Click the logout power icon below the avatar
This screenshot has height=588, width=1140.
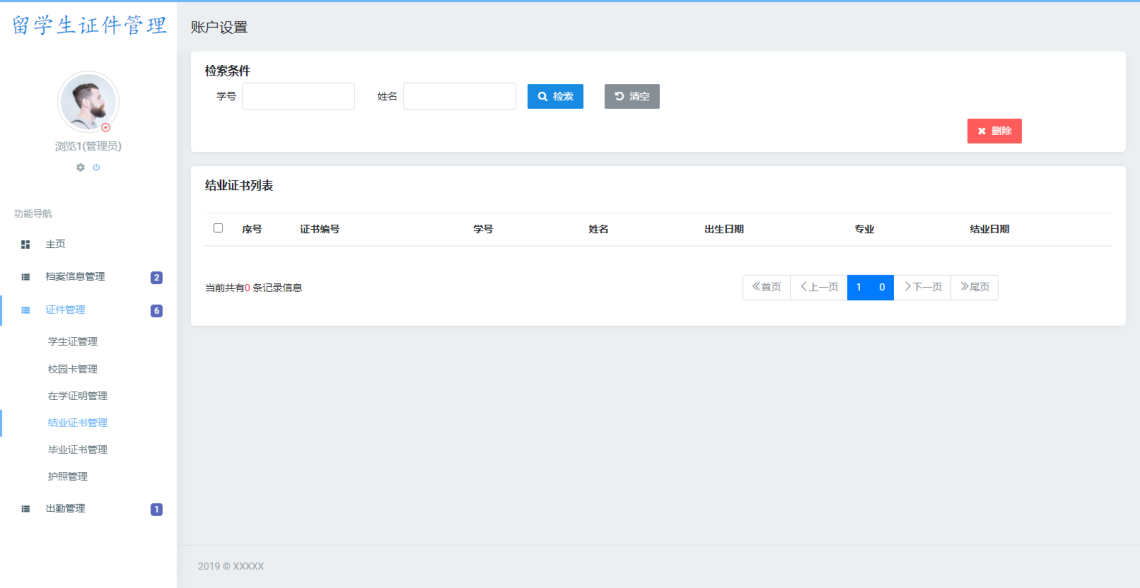point(96,167)
